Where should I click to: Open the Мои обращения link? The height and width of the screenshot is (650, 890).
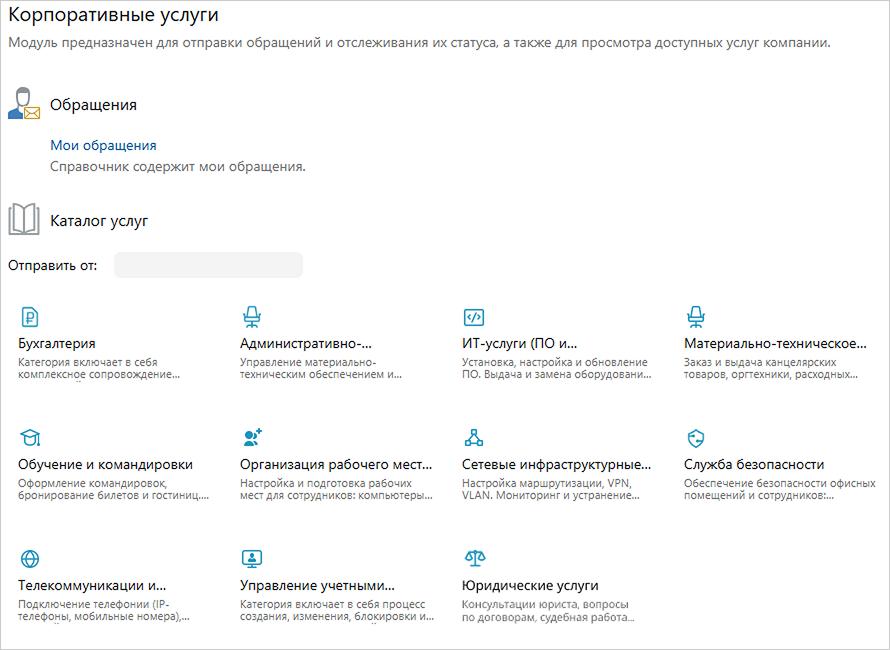103,145
